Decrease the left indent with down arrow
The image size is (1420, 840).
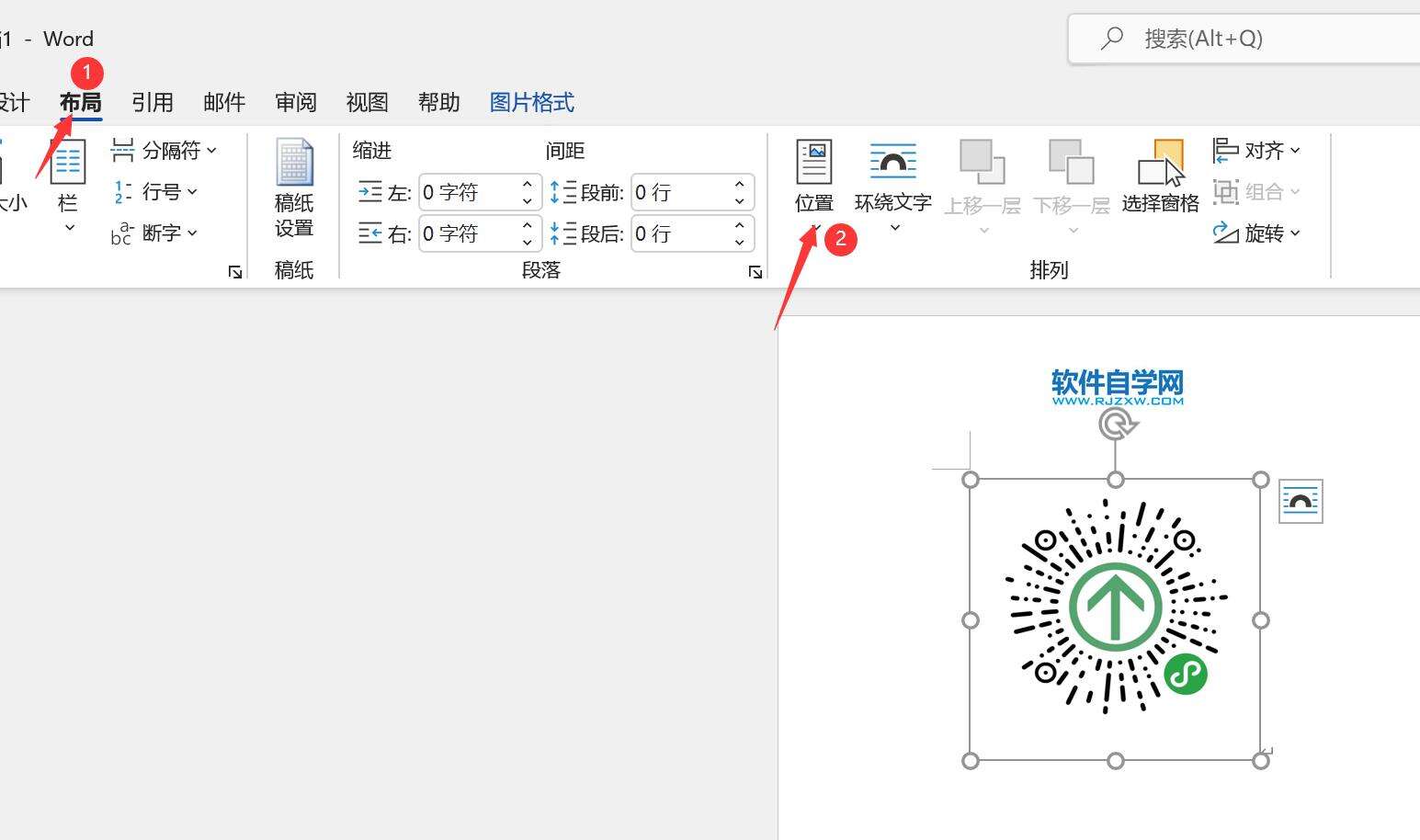[528, 201]
